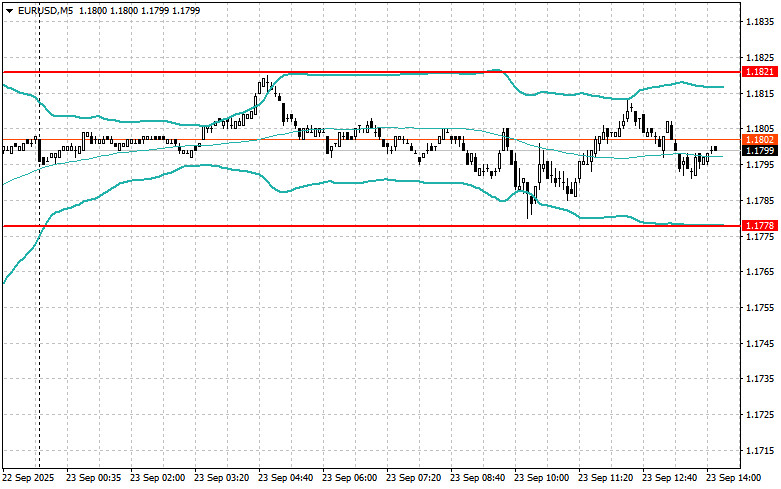Select the 1.1775 price scale value
Screen dimensions: 781x489
pyautogui.click(x=760, y=236)
